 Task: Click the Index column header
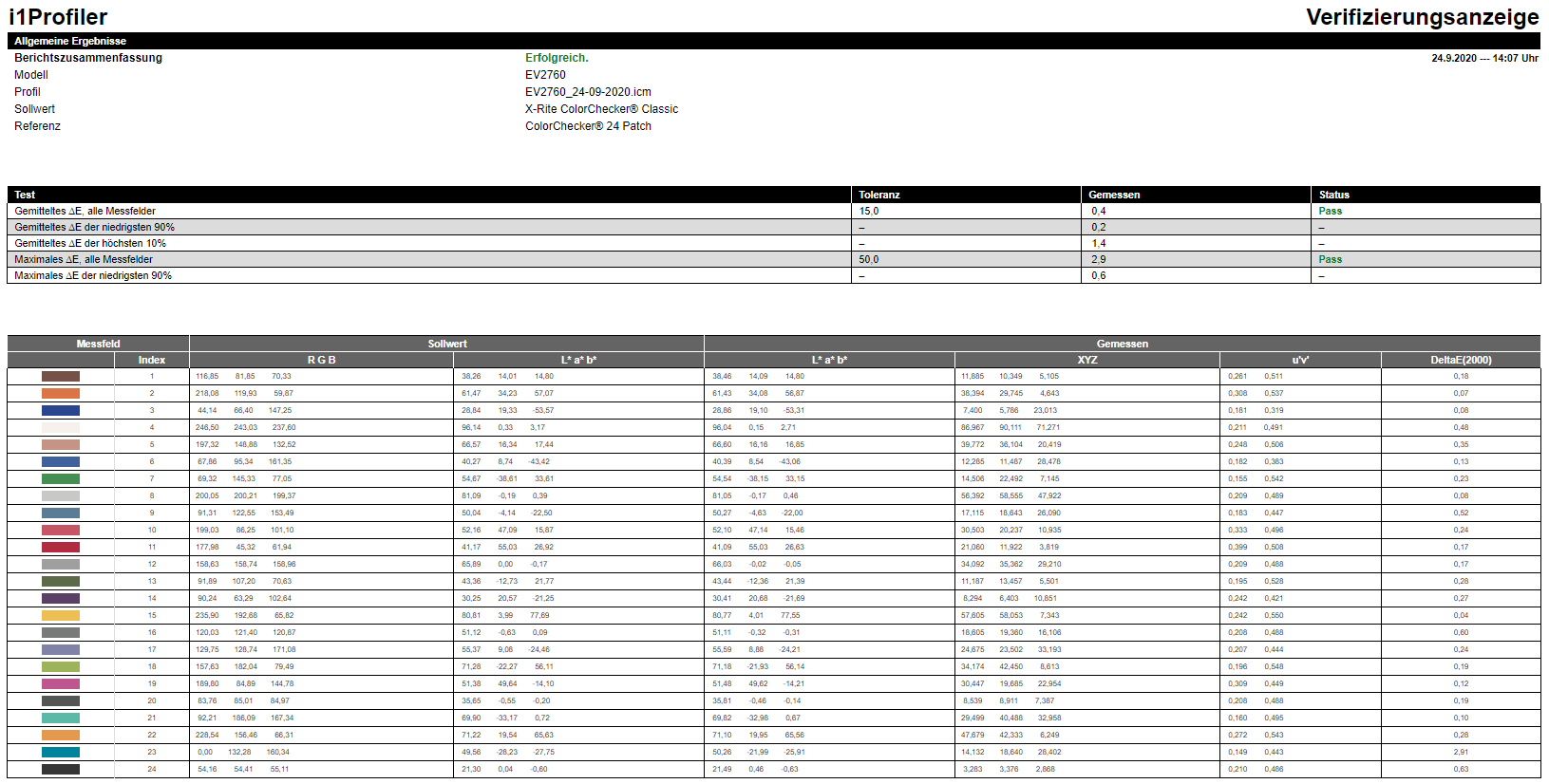coord(152,361)
